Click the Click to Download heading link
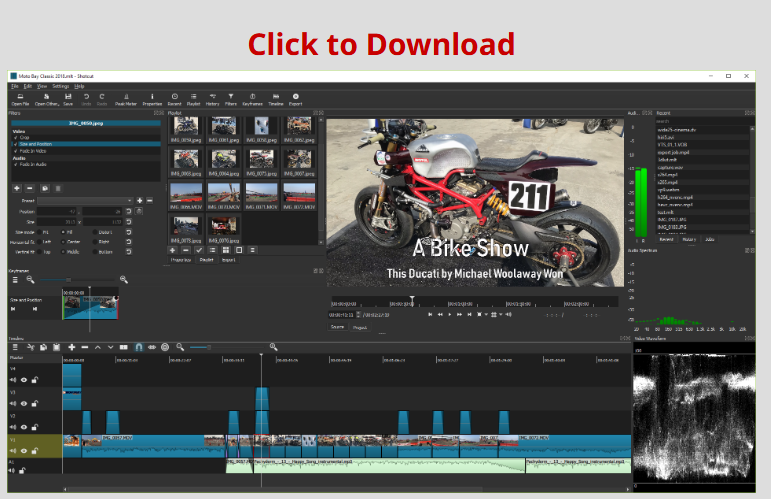 point(381,44)
